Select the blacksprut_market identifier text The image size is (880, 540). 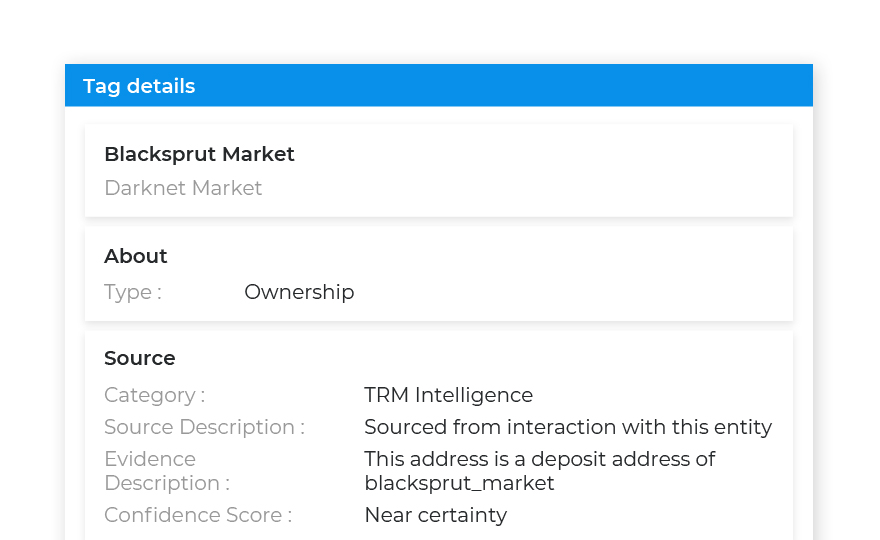pos(459,483)
